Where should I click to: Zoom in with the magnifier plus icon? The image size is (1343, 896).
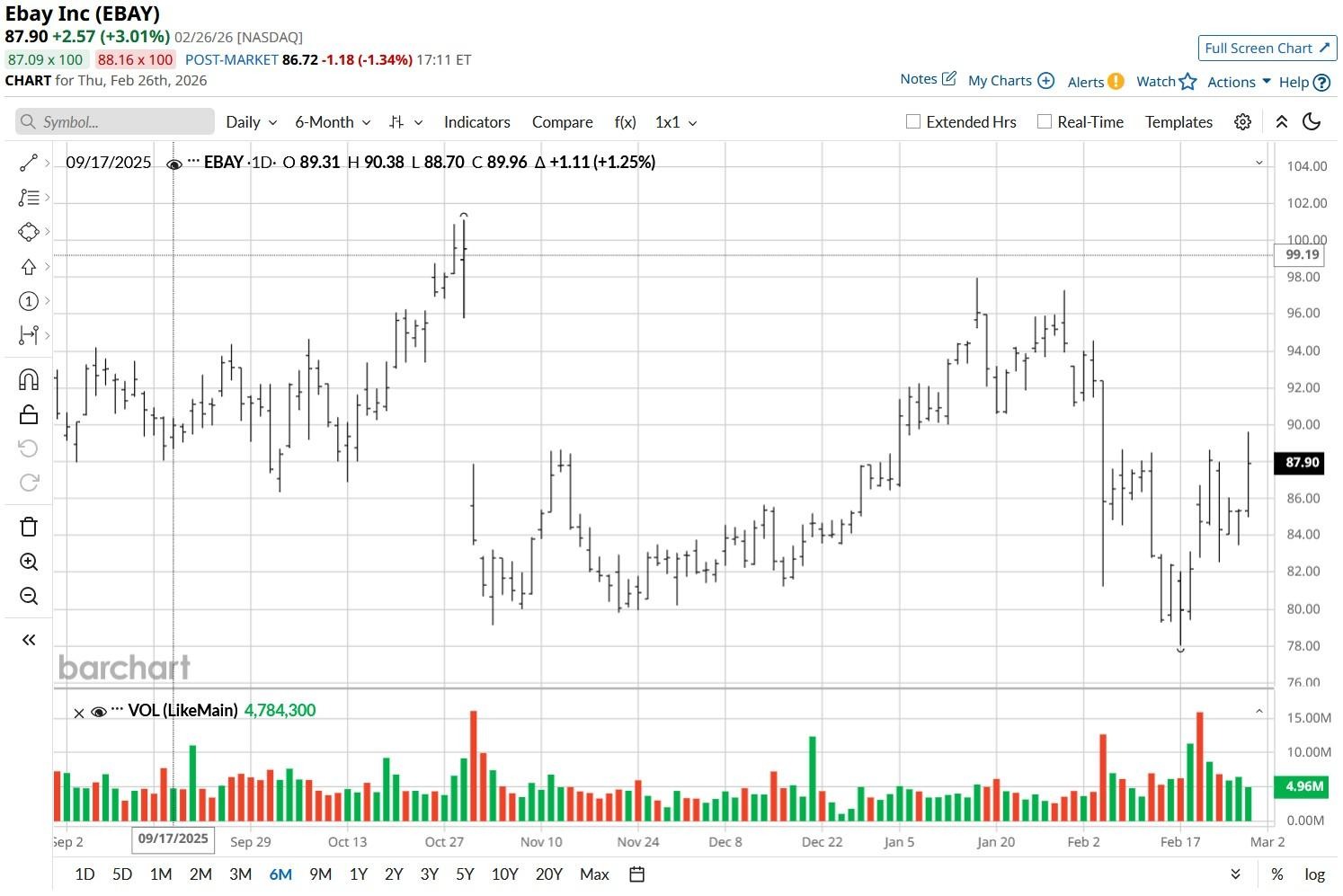tap(28, 562)
